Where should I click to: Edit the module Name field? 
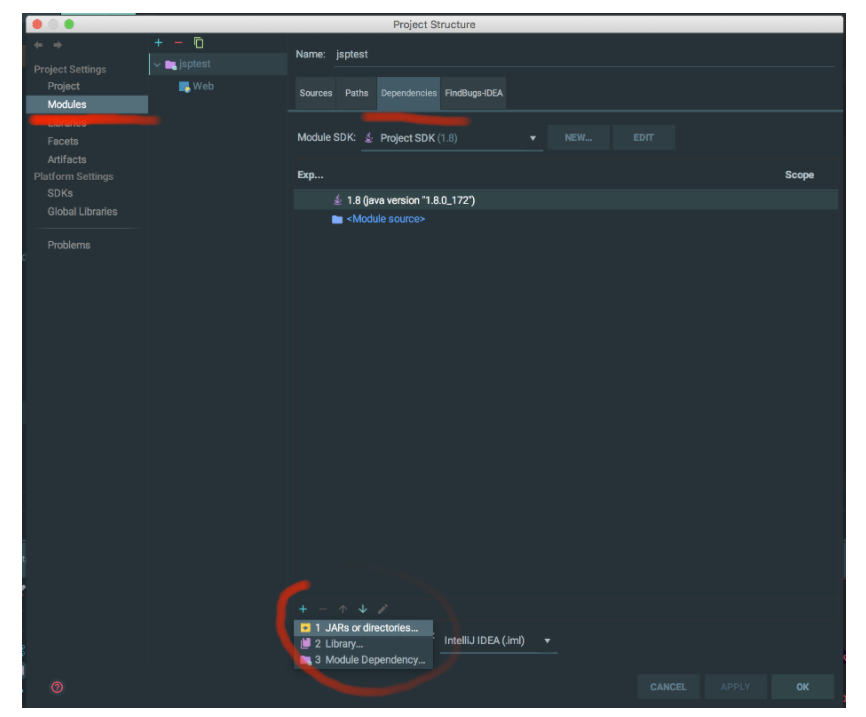coord(584,55)
